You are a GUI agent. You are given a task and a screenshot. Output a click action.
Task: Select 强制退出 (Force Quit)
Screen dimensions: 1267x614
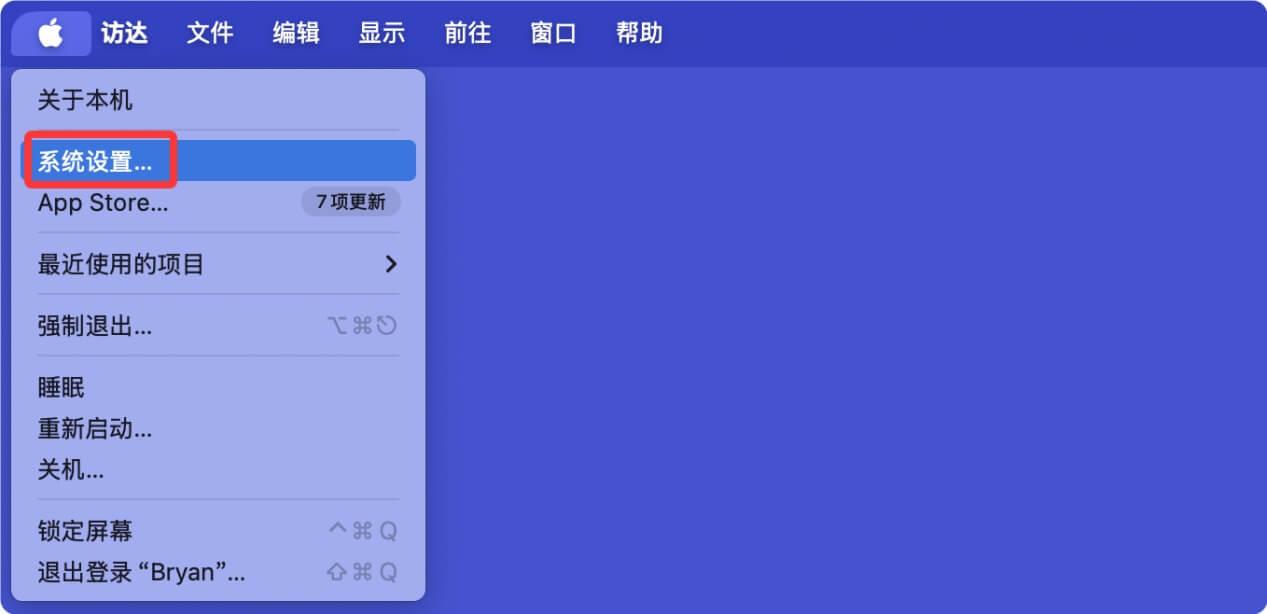pyautogui.click(x=95, y=325)
